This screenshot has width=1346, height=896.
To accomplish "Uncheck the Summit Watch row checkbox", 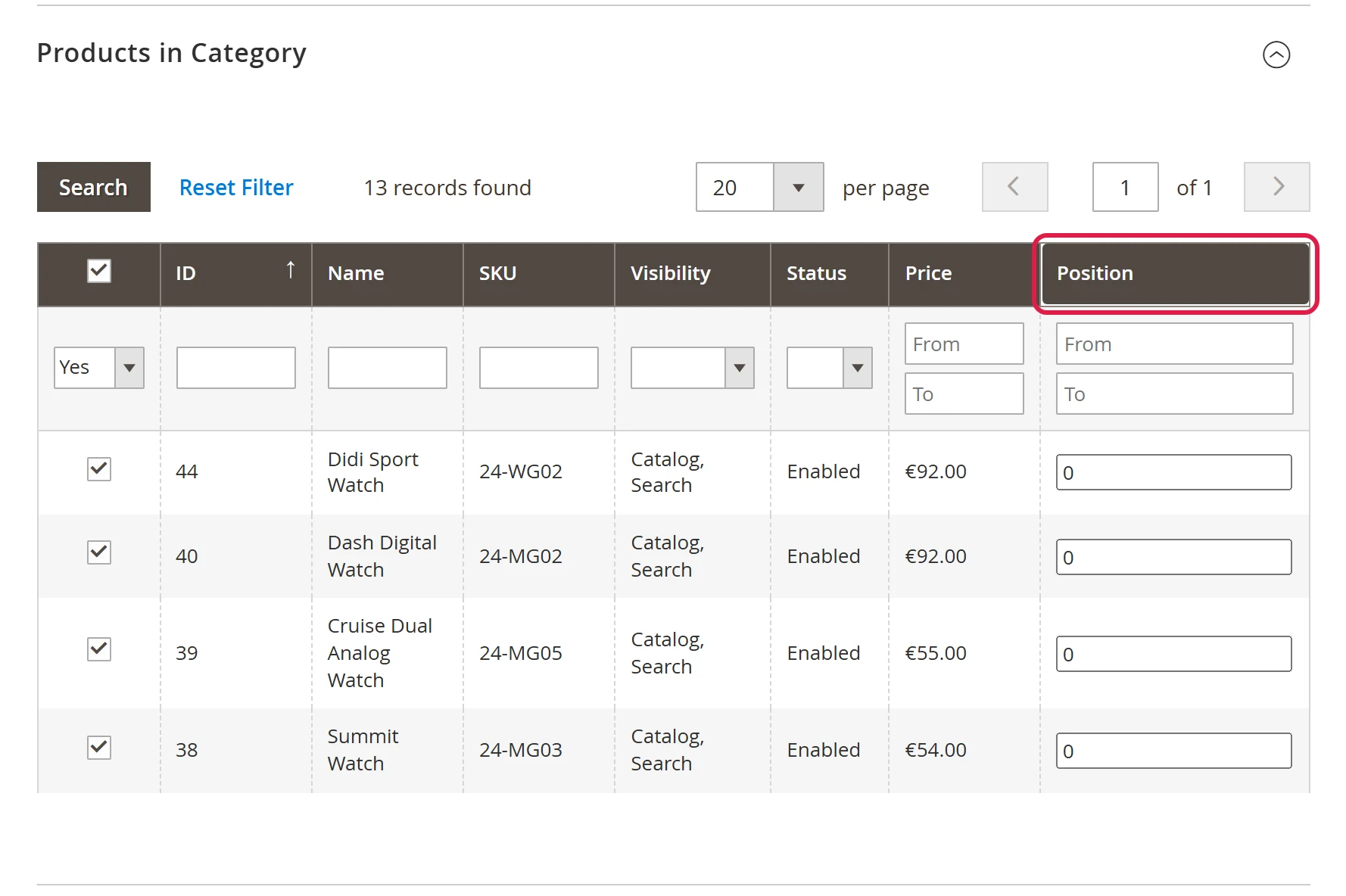I will coord(99,748).
